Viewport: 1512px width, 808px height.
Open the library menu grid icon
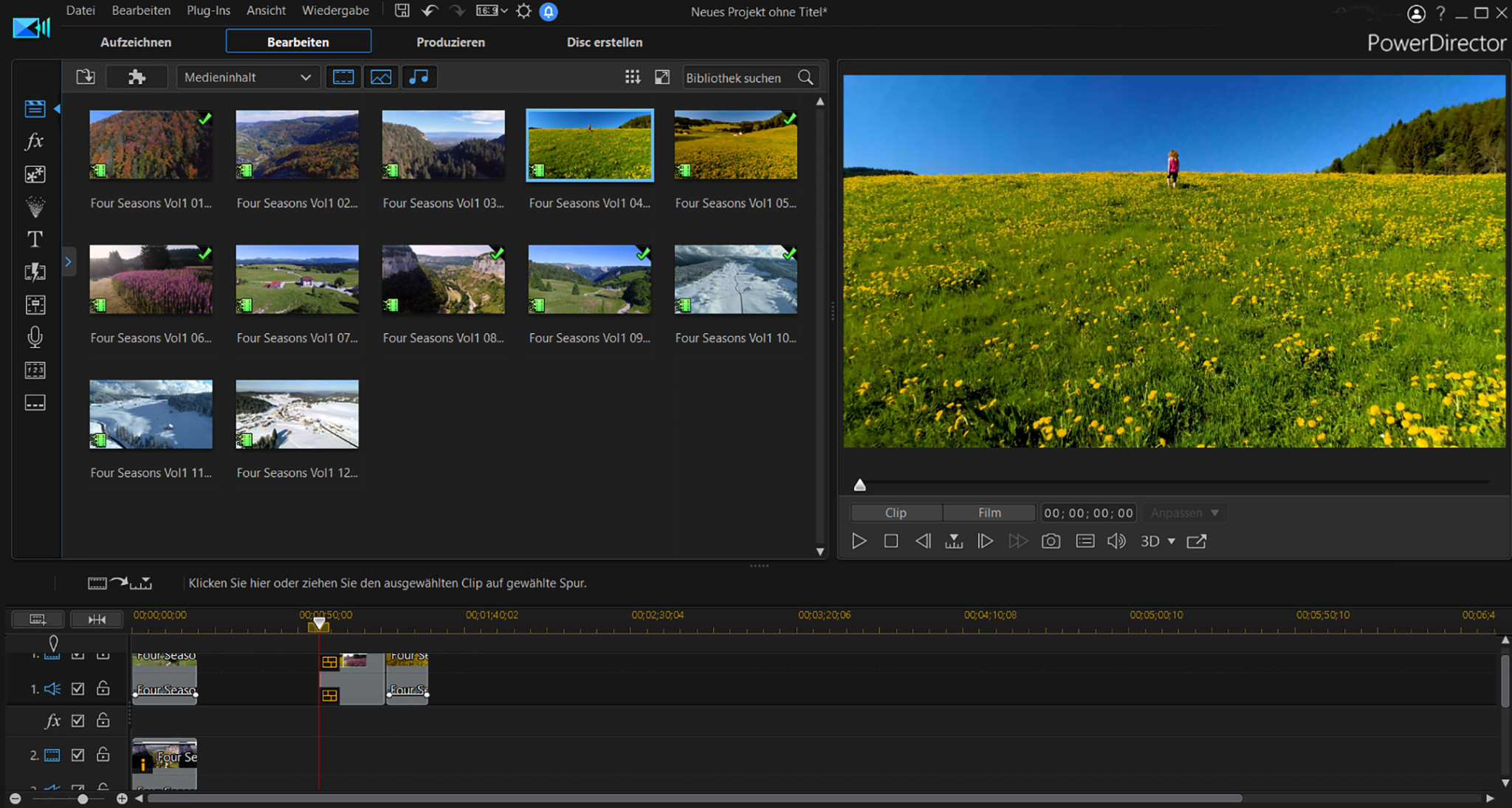coord(633,77)
